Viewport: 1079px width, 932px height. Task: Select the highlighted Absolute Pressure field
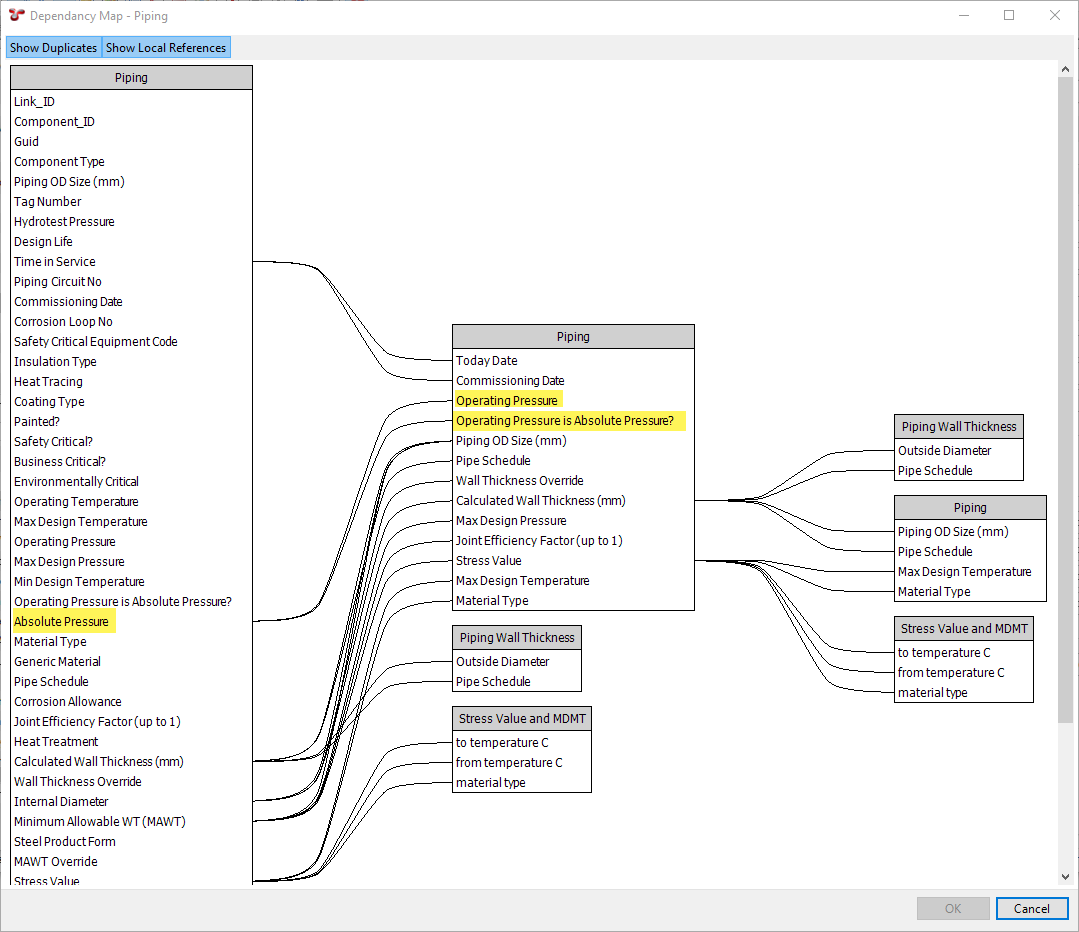click(61, 622)
